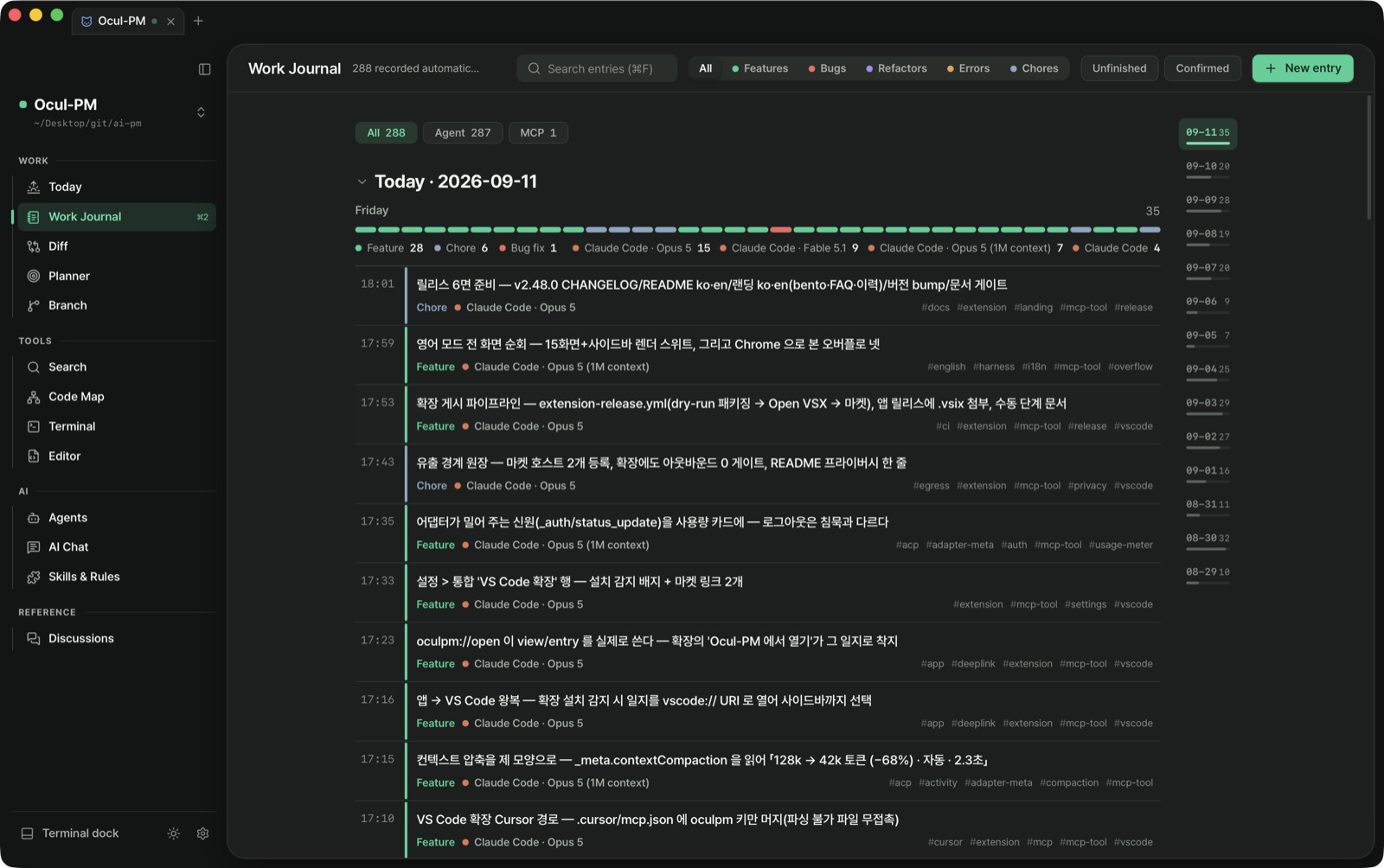
Task: Show All entry types filter
Action: [x=706, y=68]
